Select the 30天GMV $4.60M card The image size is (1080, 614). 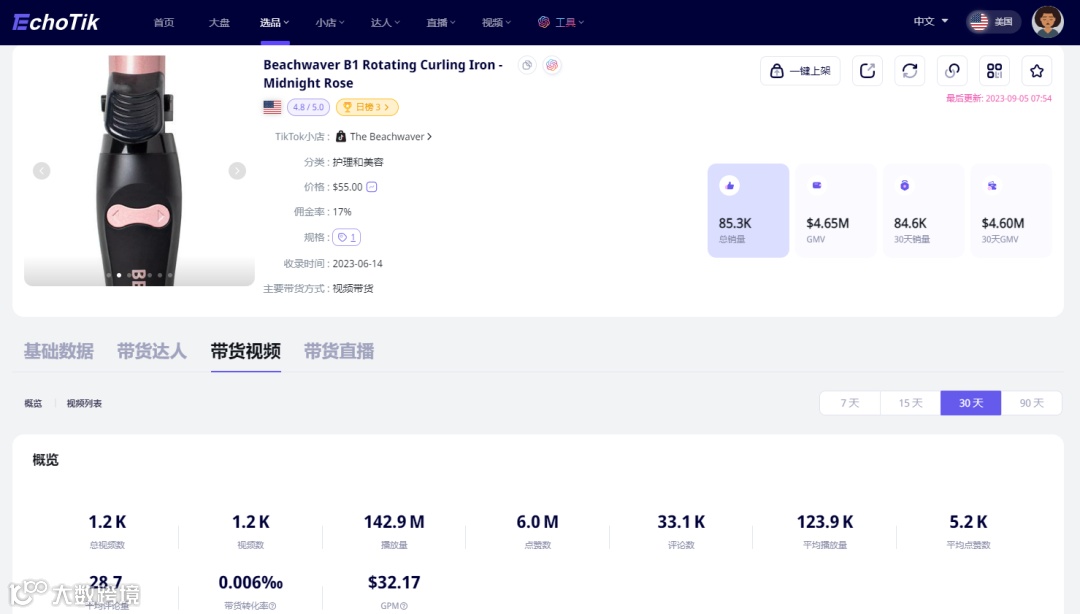coord(1011,210)
